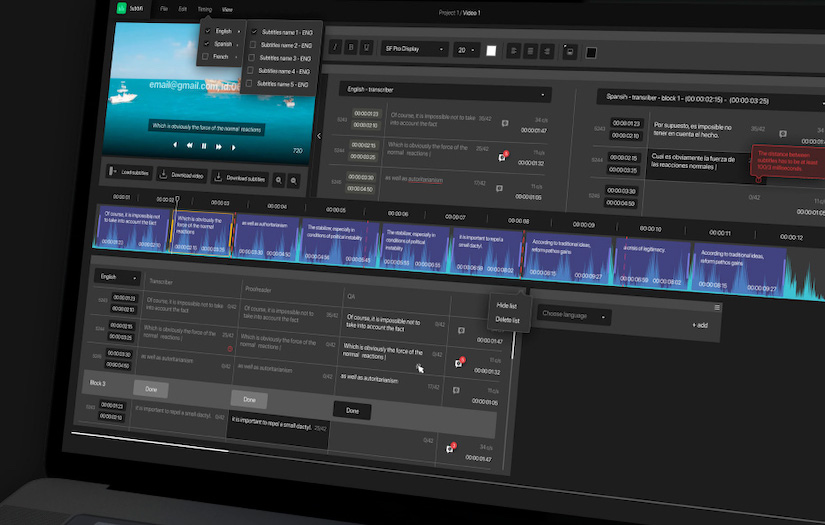Open badged comment icon in Block 3 row
Screen dimensions: 825x525
pos(450,448)
